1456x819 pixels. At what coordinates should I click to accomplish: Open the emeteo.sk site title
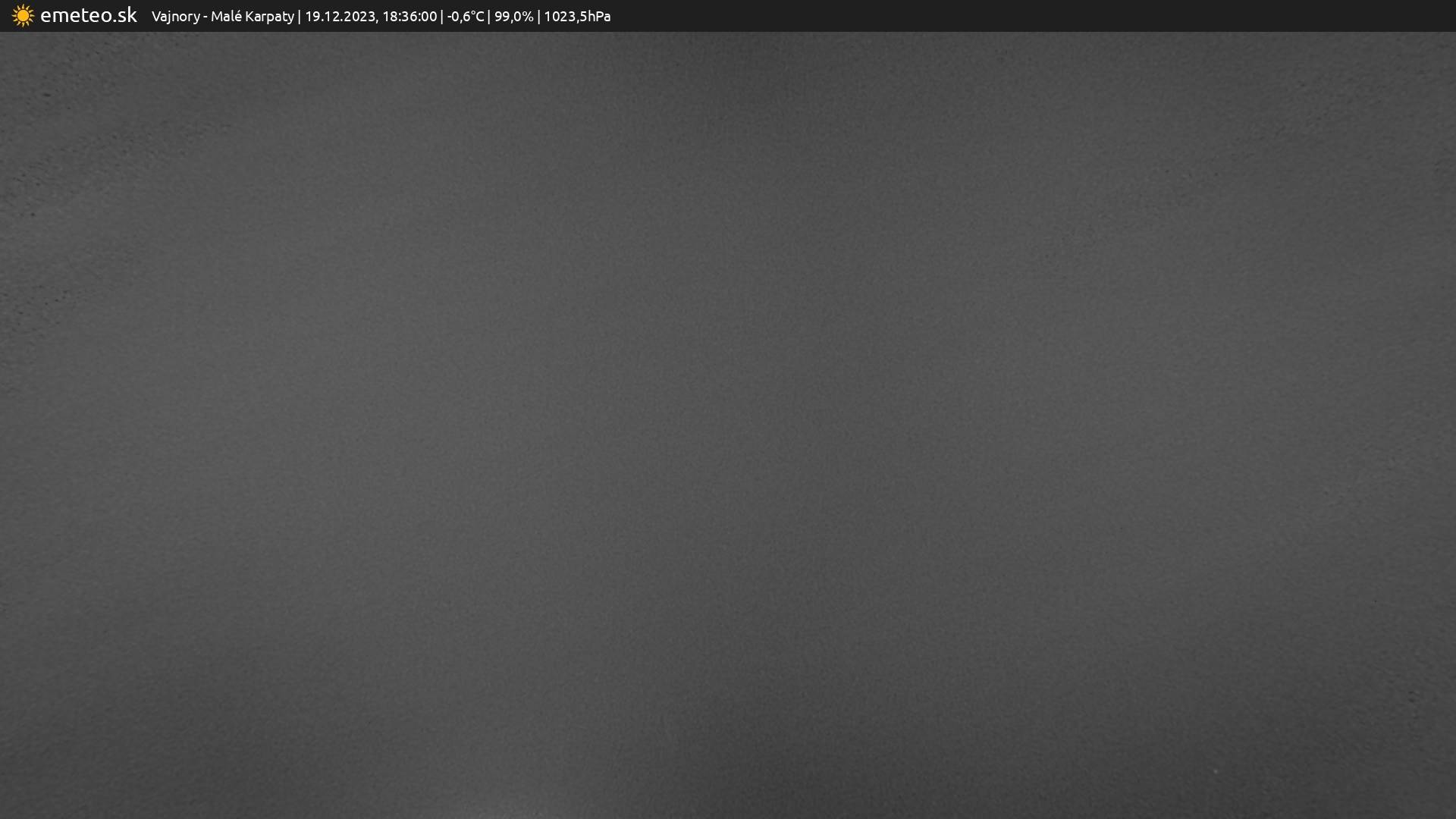(x=88, y=15)
